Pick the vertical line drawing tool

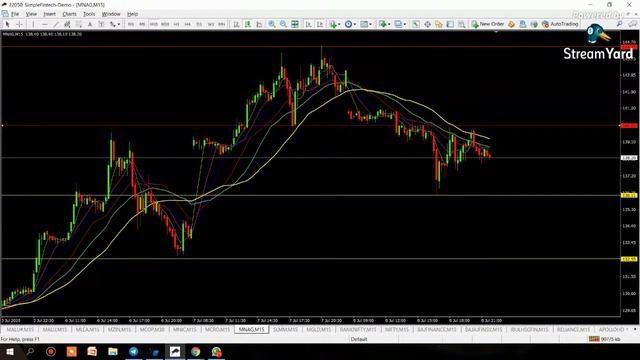(33, 24)
